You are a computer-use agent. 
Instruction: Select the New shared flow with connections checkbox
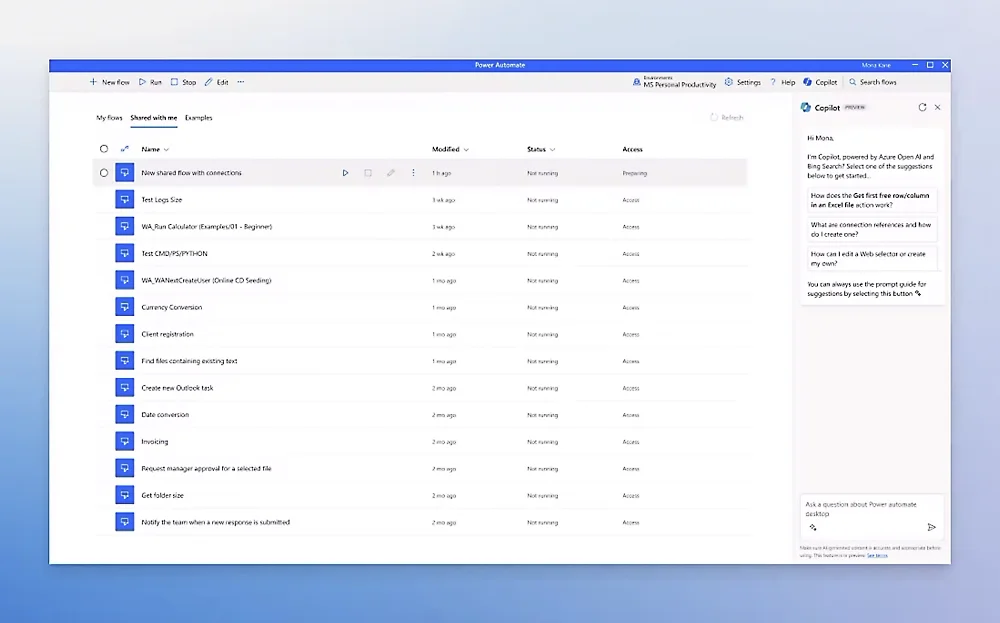click(104, 173)
